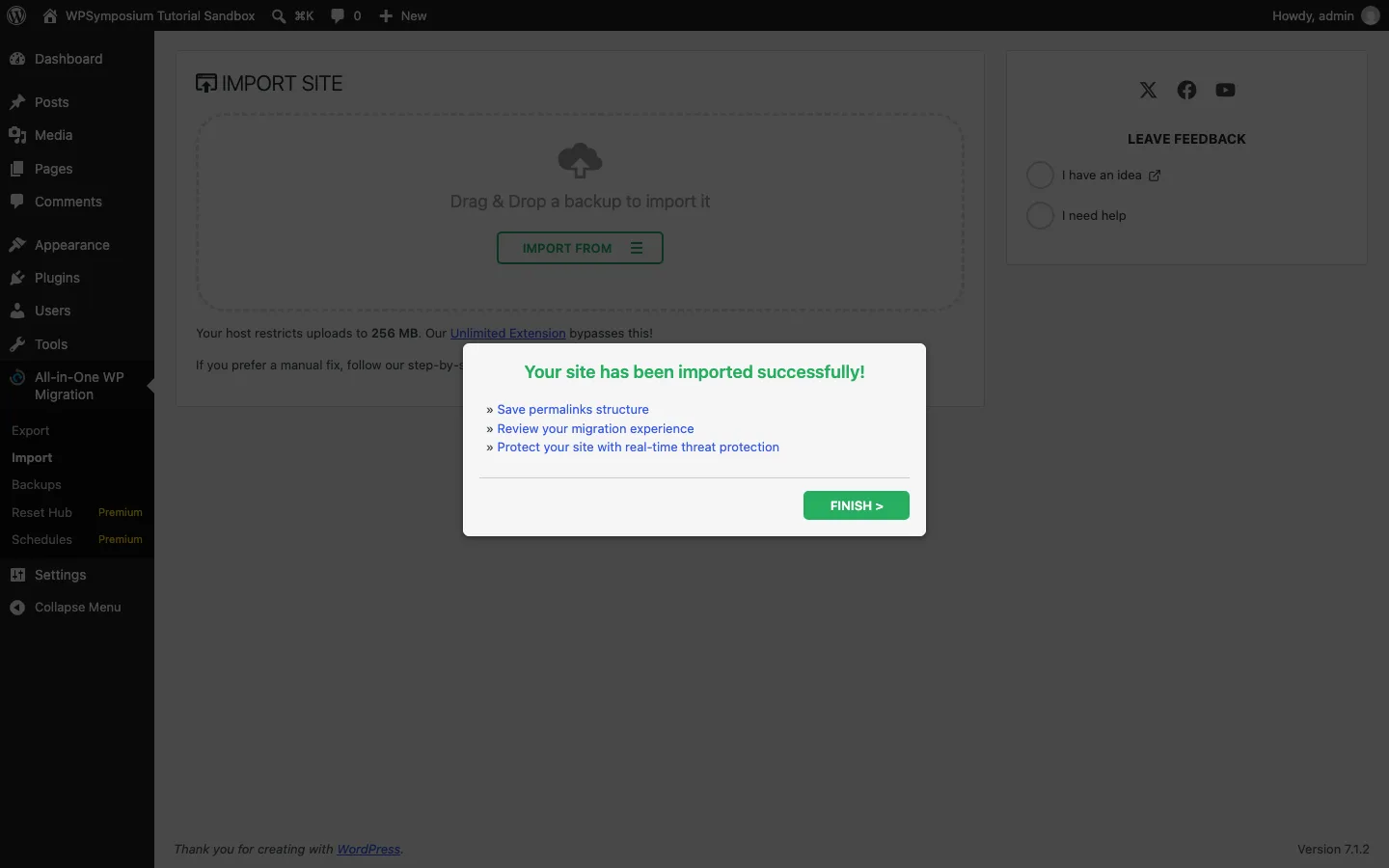Open 'Save permalinks structure' link

tap(573, 410)
